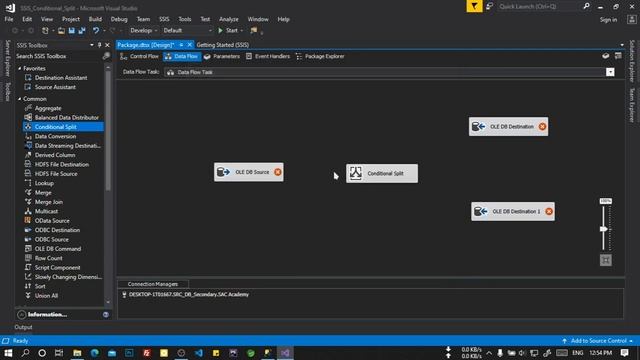
Task: Open the File menu
Action: [x=9, y=19]
